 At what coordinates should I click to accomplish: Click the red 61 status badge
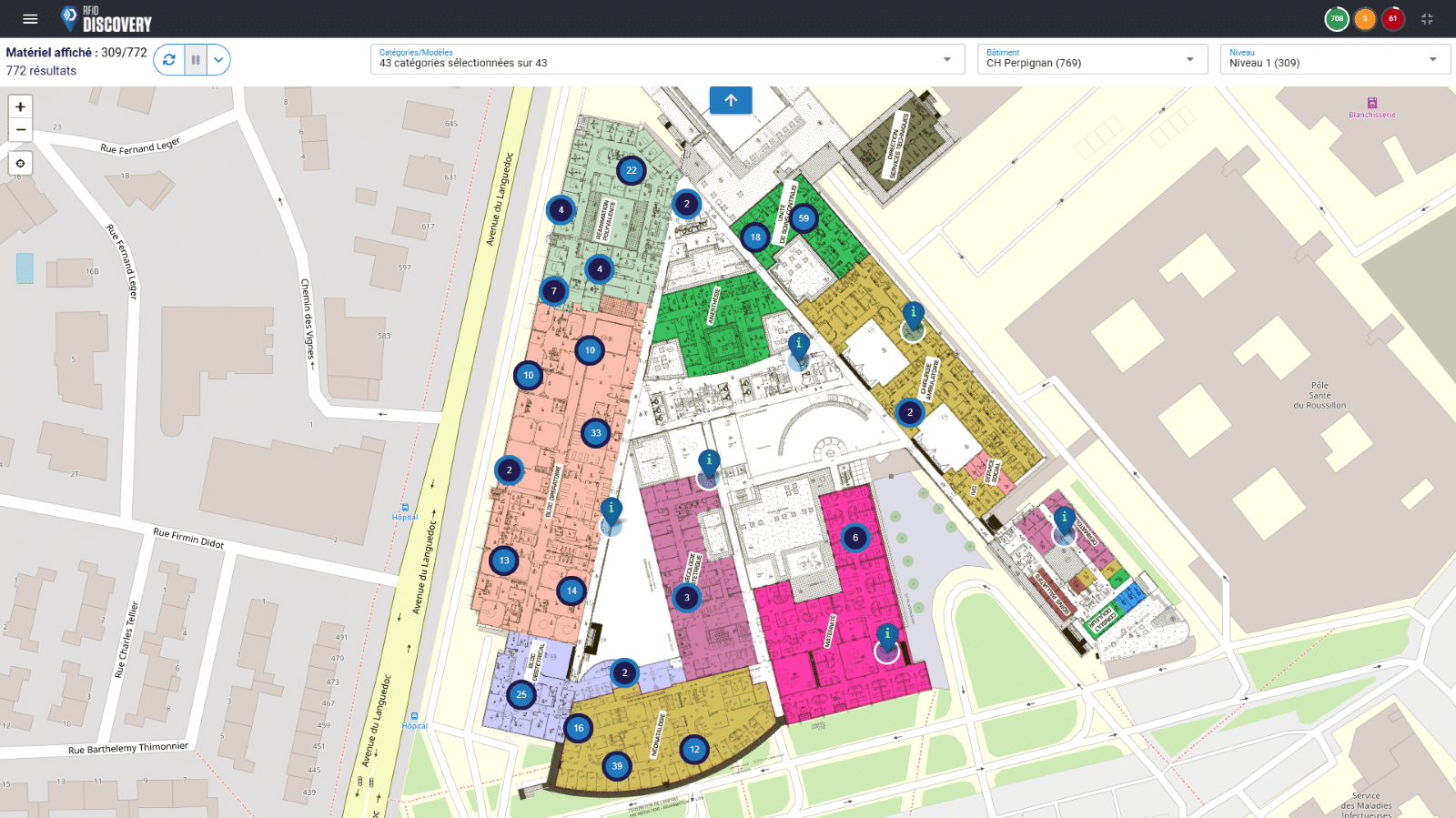(1392, 19)
